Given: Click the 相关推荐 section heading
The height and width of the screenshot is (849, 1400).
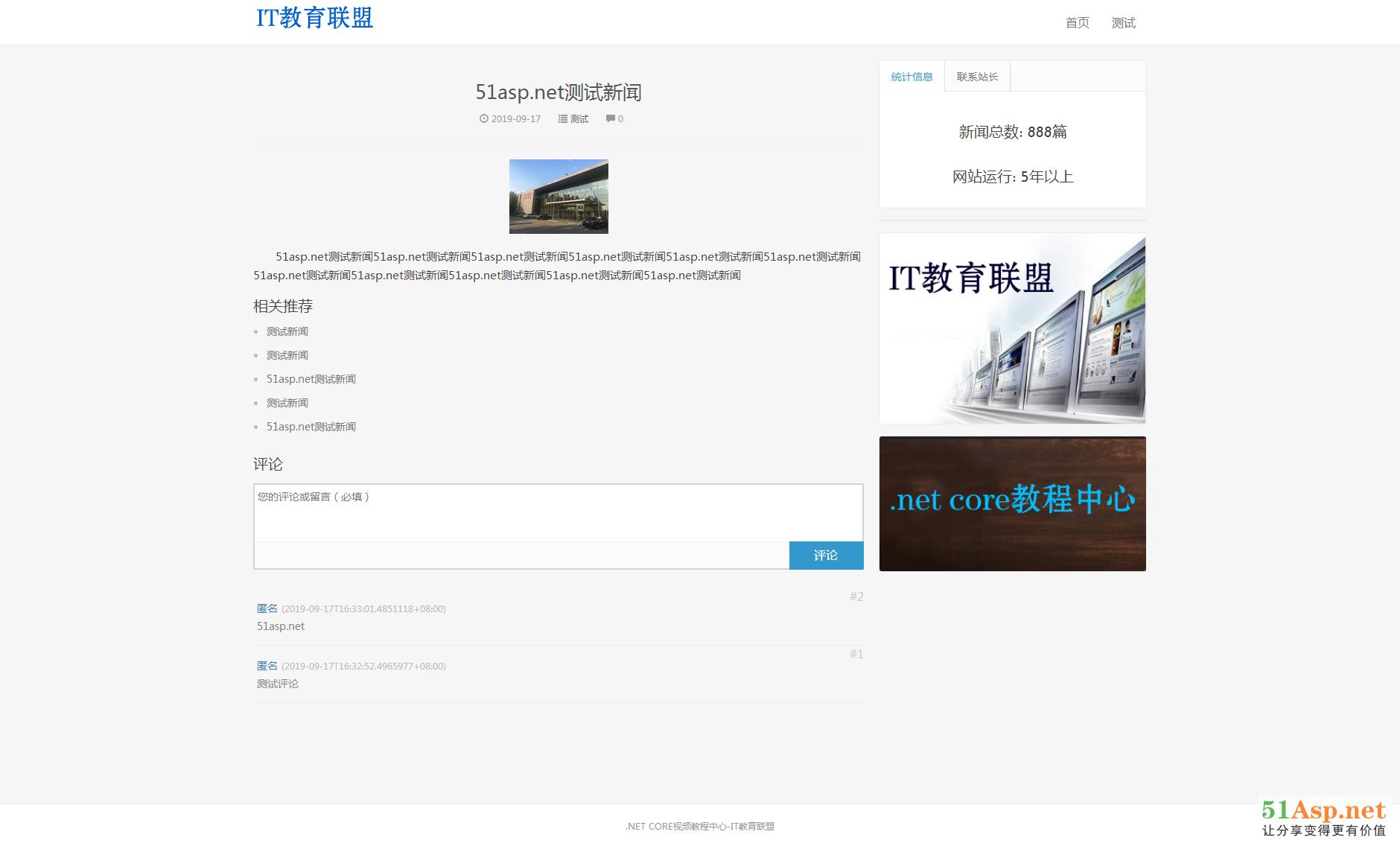Looking at the screenshot, I should 283,306.
